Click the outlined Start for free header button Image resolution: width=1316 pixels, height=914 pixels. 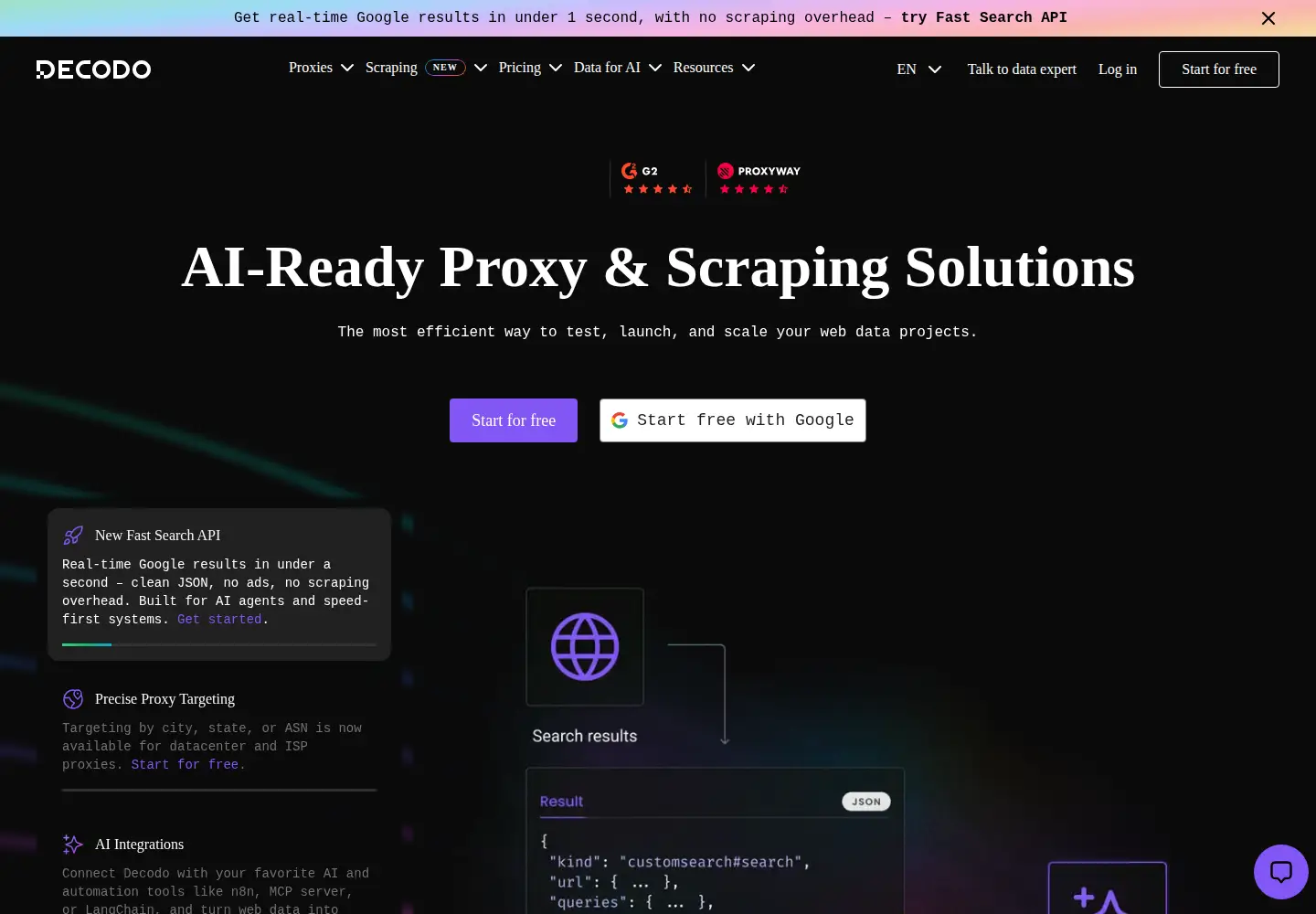[1219, 69]
